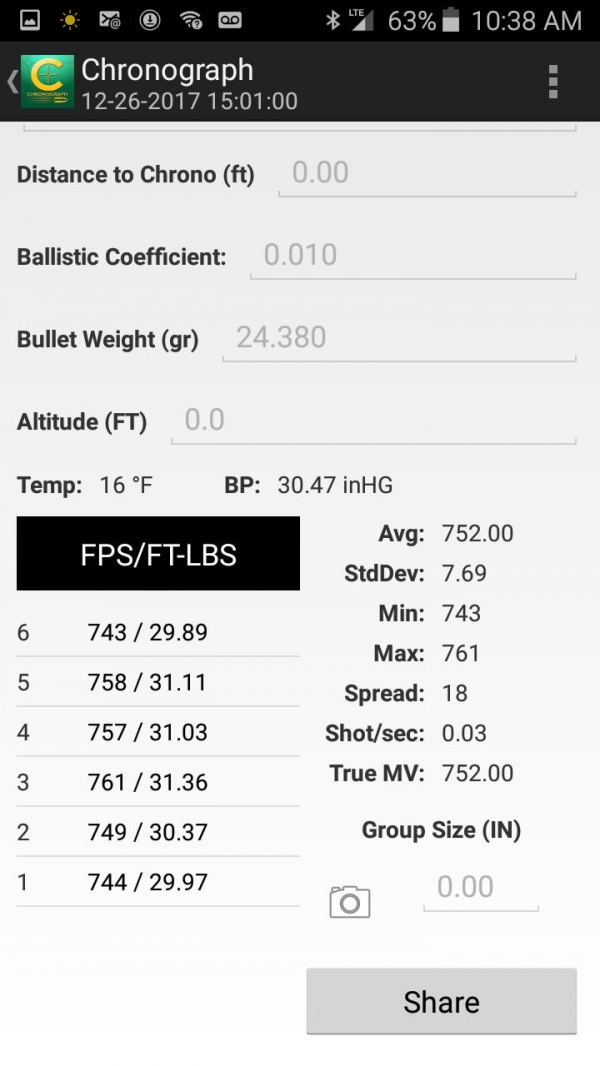
Task: Tap the Wi-Fi icon in status bar
Action: point(191,20)
